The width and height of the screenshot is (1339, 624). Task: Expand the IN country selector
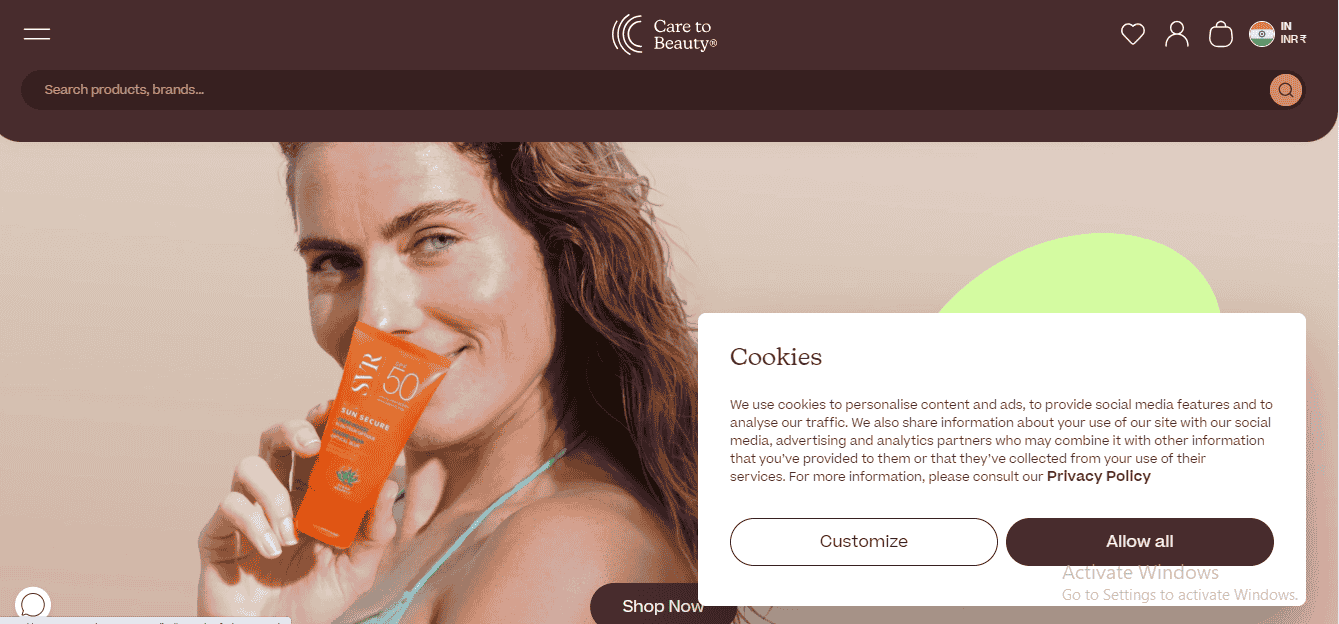pos(1286,26)
